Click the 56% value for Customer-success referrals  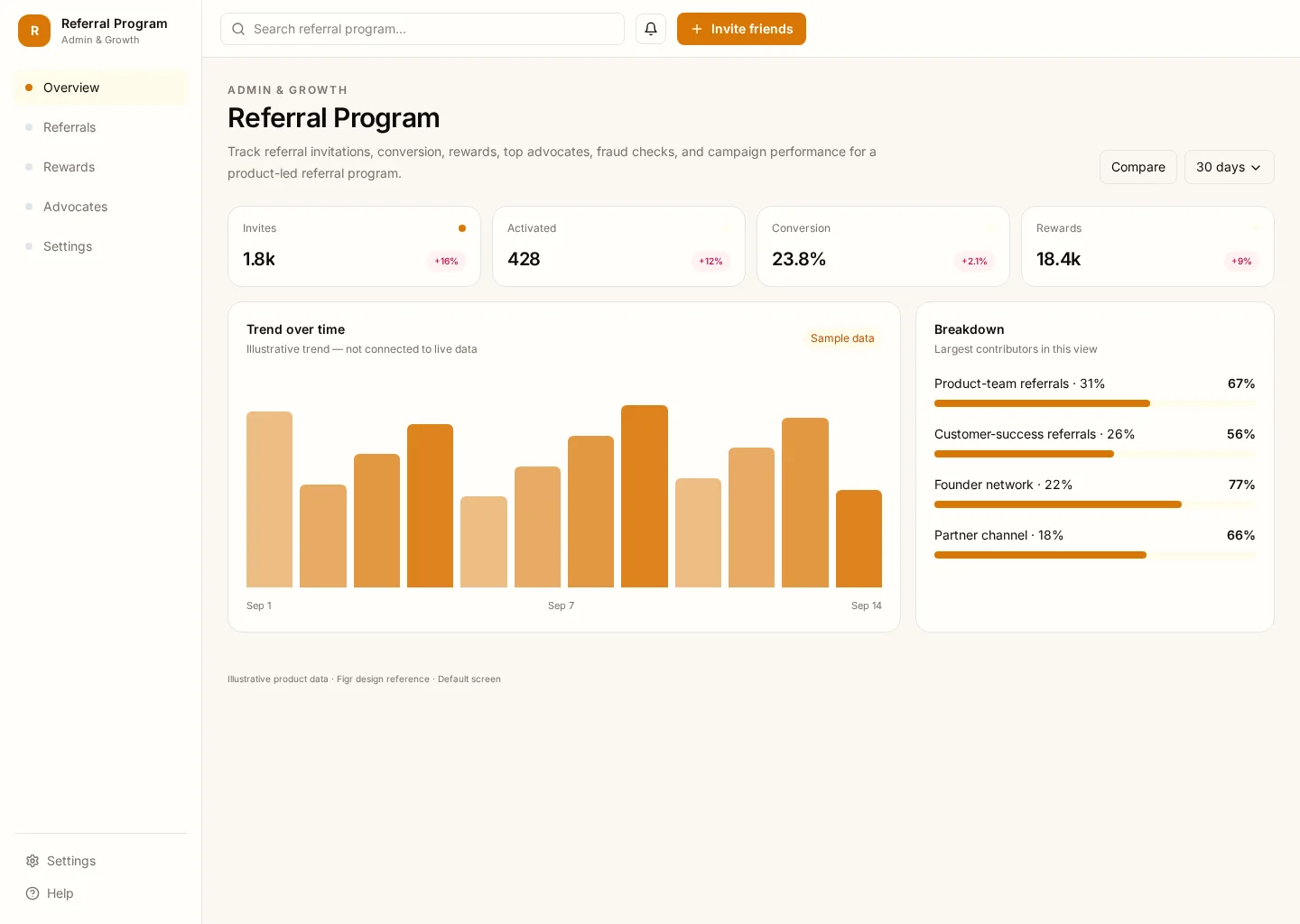click(x=1241, y=434)
